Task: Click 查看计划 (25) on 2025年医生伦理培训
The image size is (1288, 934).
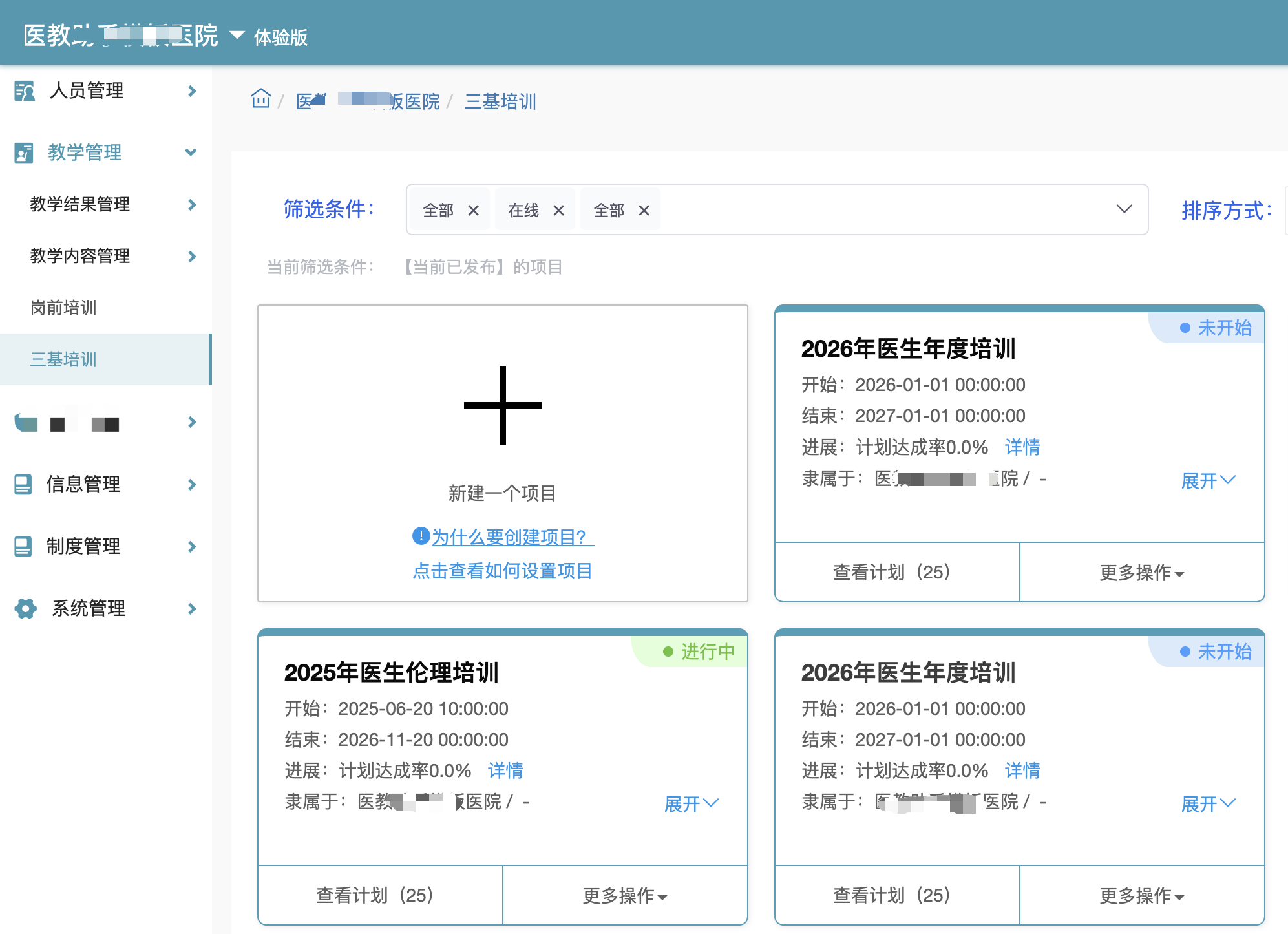Action: point(375,895)
